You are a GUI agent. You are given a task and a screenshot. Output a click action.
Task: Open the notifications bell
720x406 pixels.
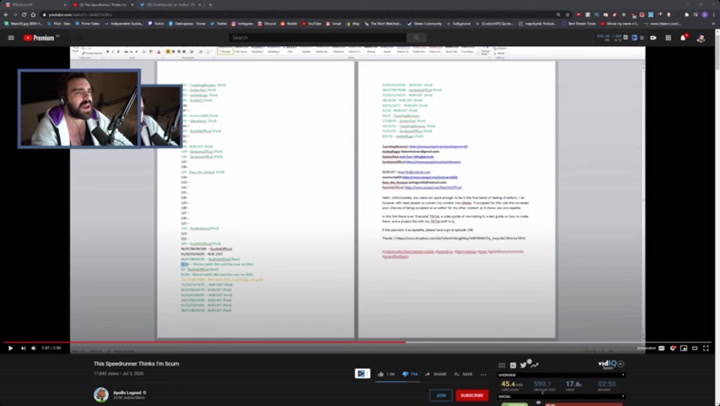coord(683,38)
